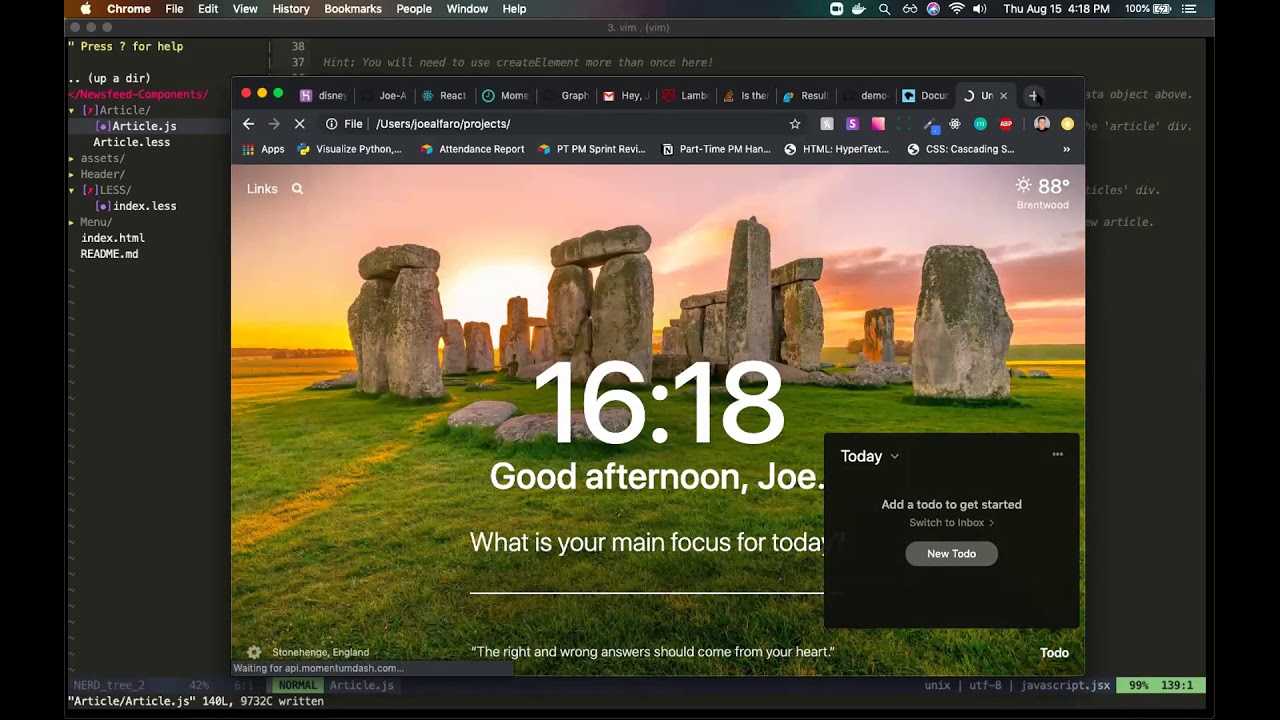Open PT PM Sprint Review bookmark
This screenshot has width=1280, height=720.
click(x=591, y=149)
